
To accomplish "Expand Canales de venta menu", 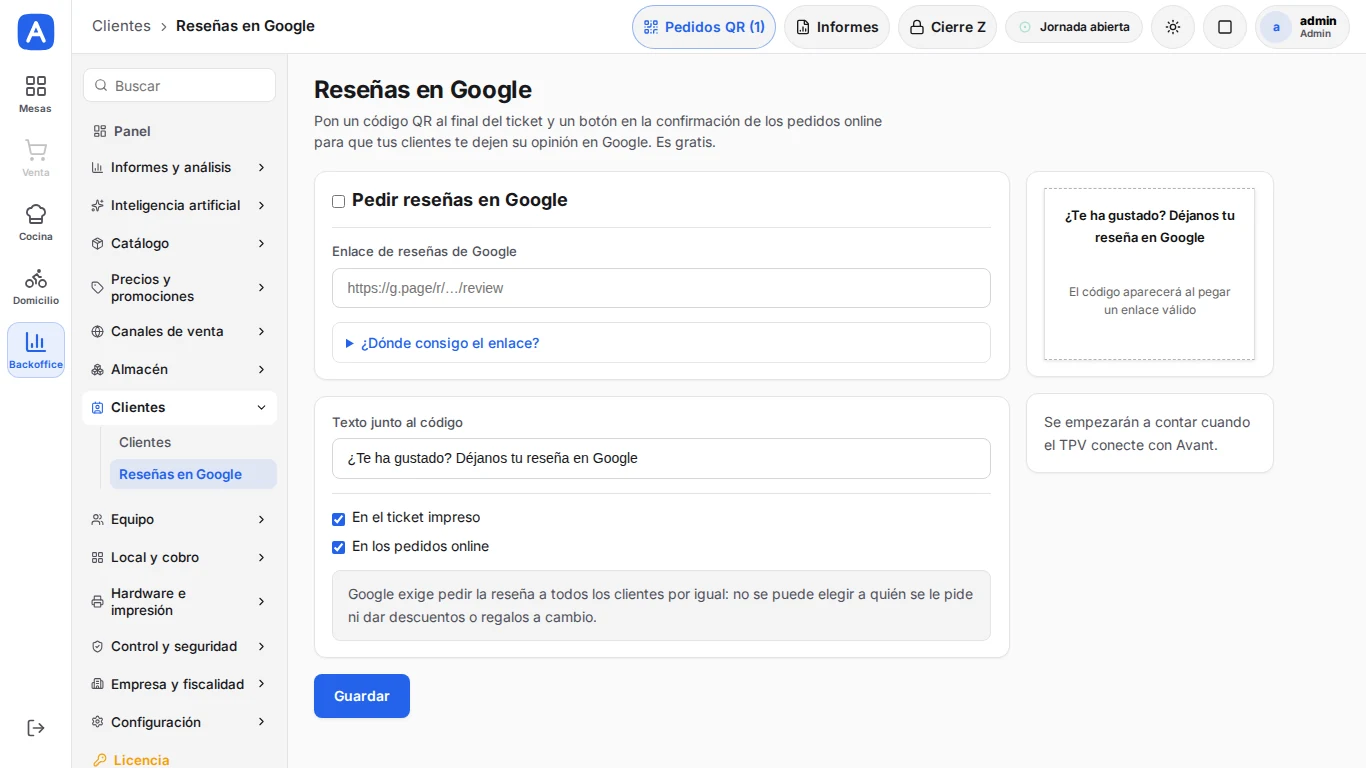I will (179, 331).
